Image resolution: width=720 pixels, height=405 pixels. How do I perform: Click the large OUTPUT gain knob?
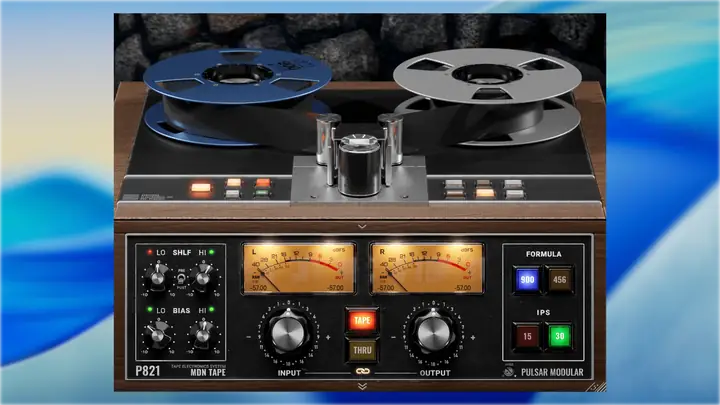point(433,333)
